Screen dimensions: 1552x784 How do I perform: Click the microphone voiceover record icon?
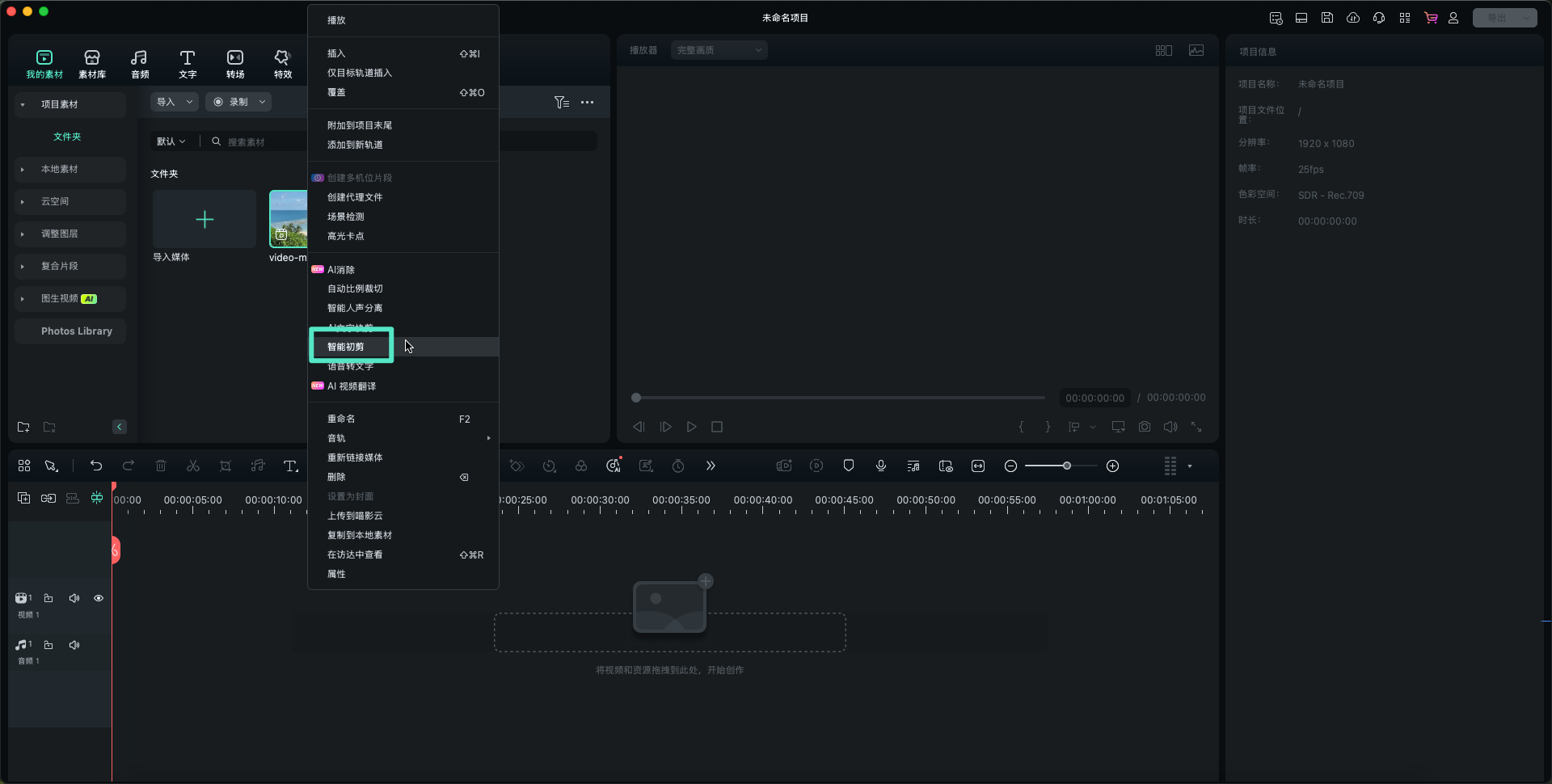tap(881, 466)
